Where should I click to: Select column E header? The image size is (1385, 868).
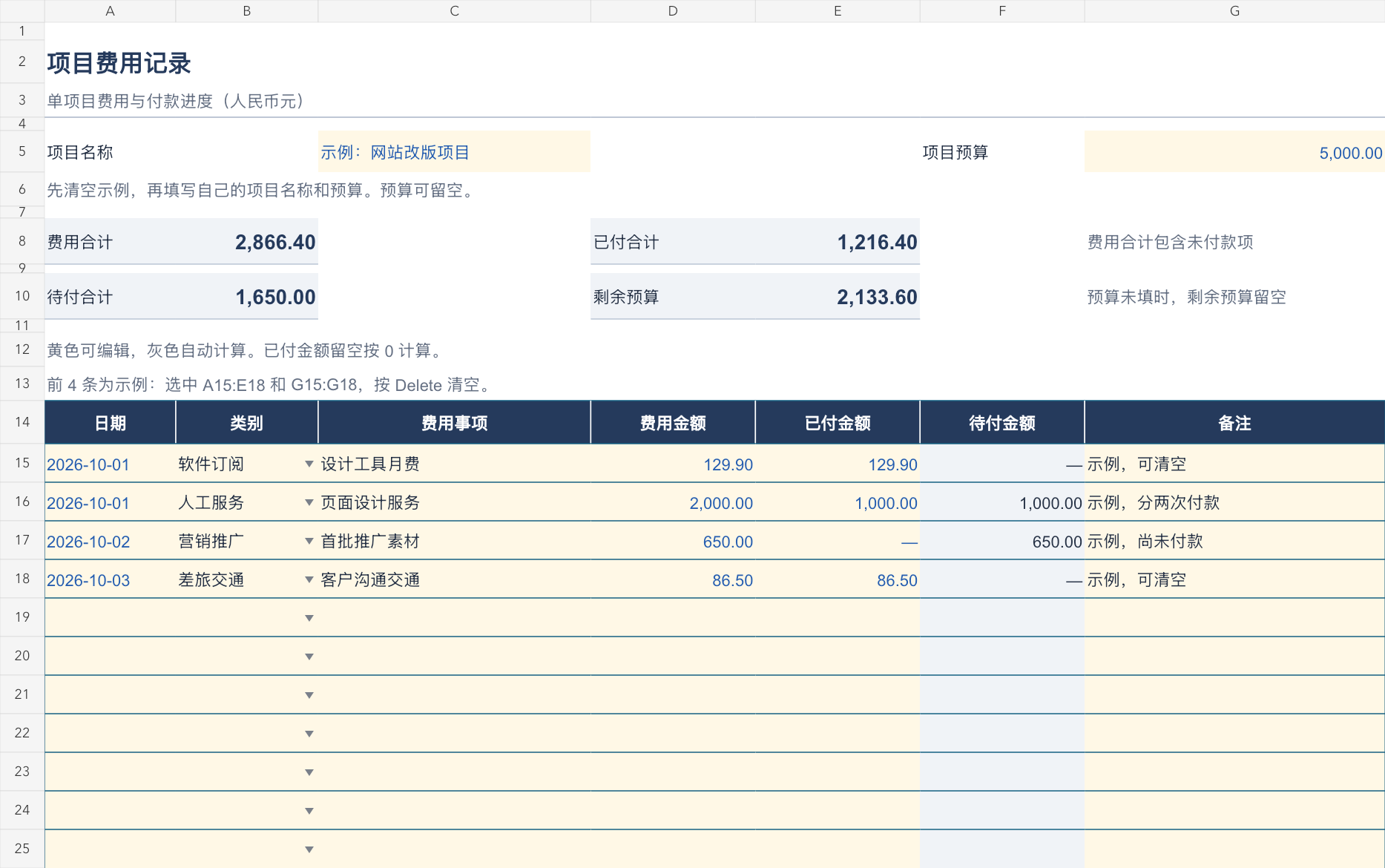tap(838, 11)
